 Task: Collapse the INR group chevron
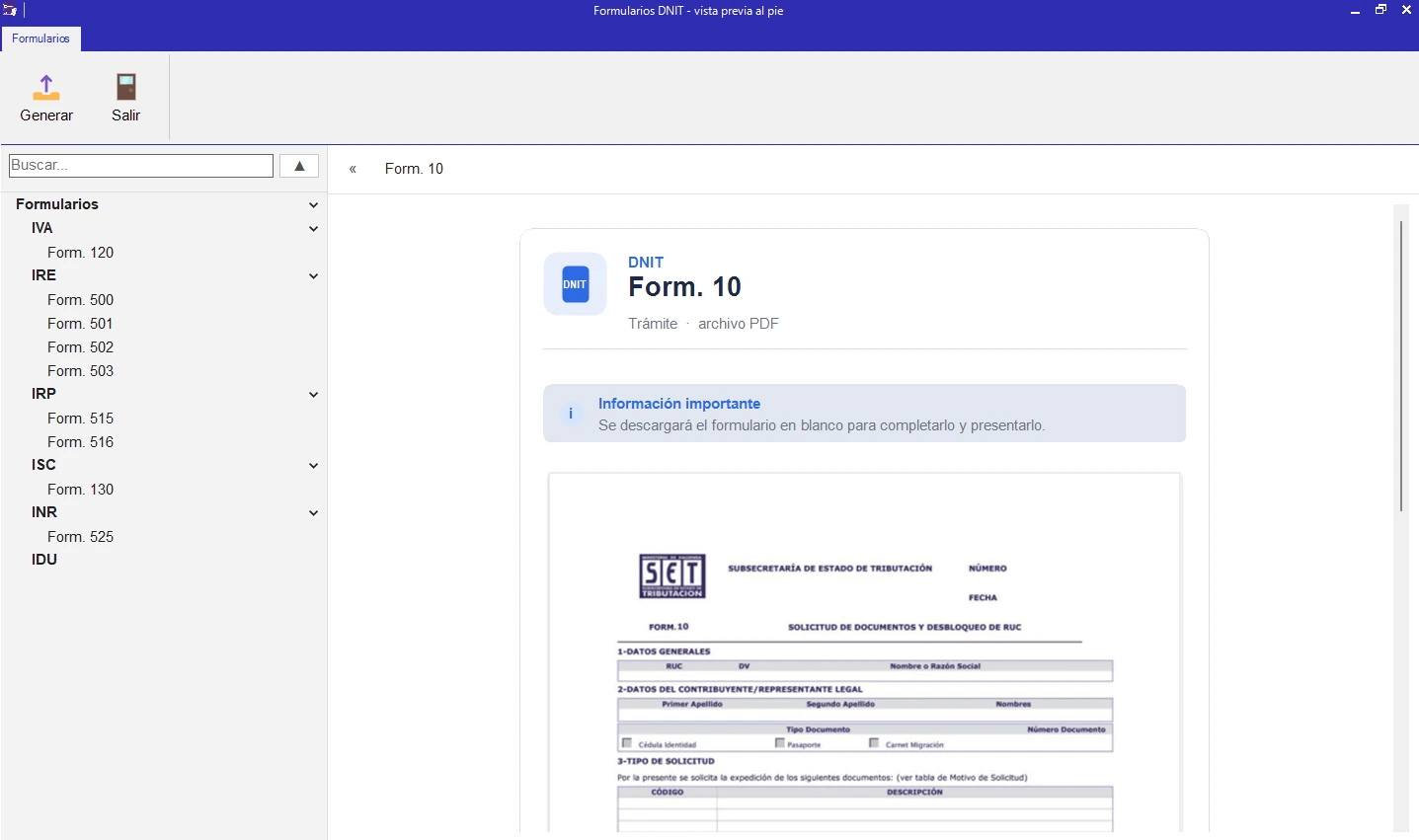click(x=313, y=513)
